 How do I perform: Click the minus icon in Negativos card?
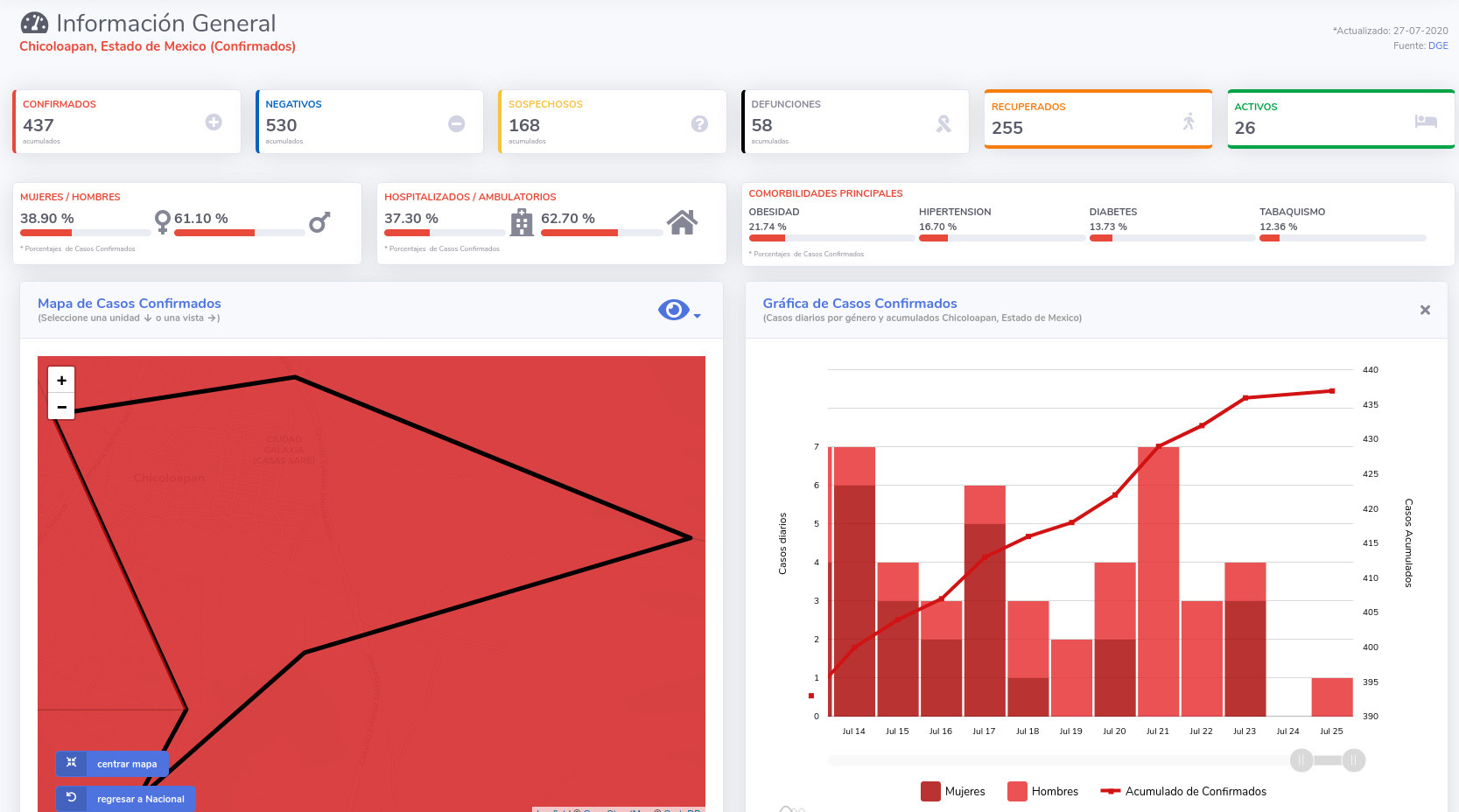pyautogui.click(x=457, y=124)
